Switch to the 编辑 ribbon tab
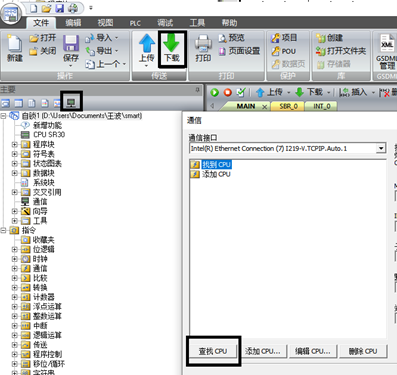 tap(73, 23)
